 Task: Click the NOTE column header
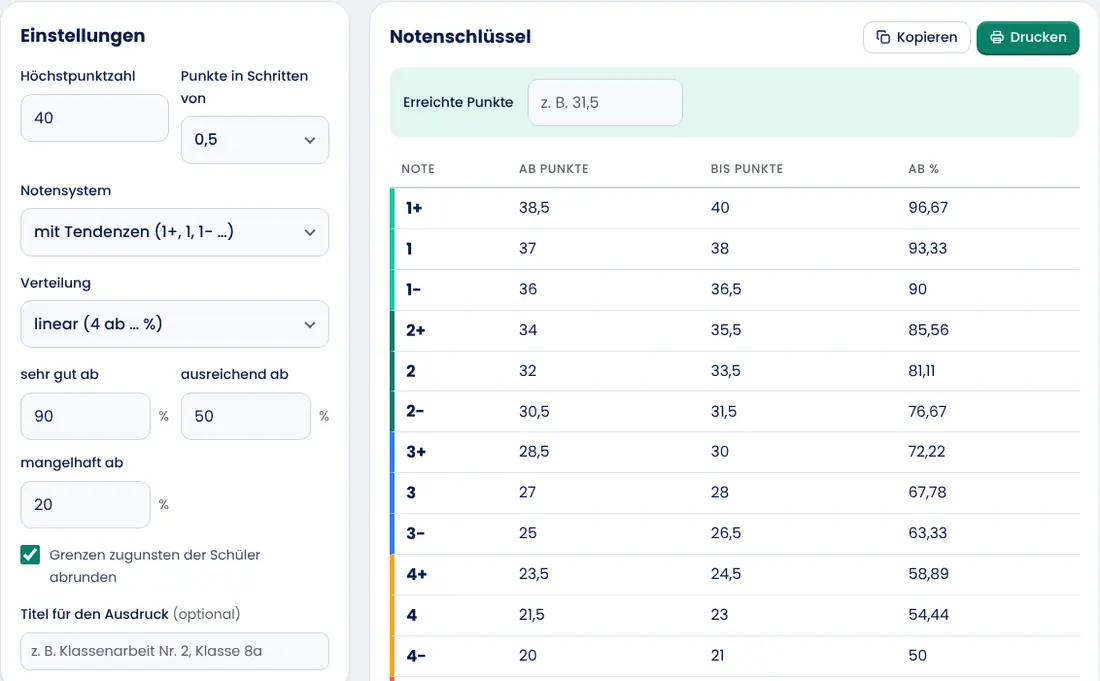click(x=418, y=169)
